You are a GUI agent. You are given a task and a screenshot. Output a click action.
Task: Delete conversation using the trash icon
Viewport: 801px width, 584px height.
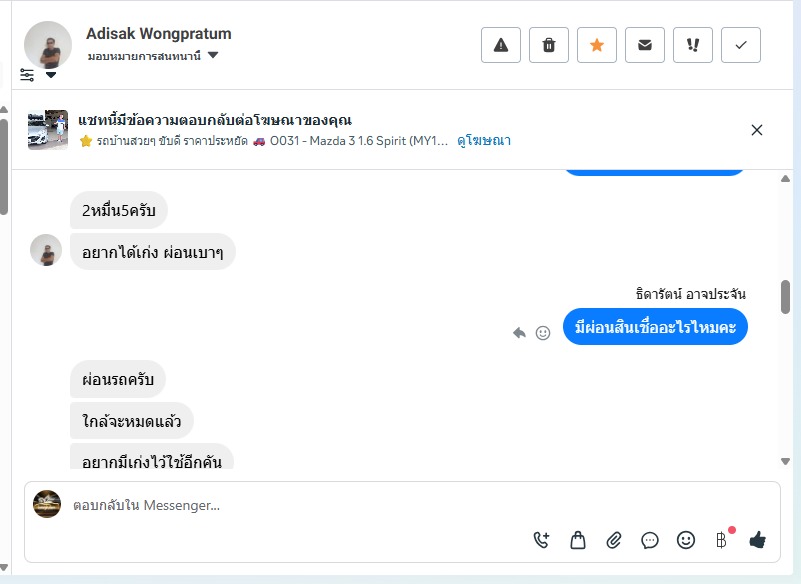(x=549, y=45)
